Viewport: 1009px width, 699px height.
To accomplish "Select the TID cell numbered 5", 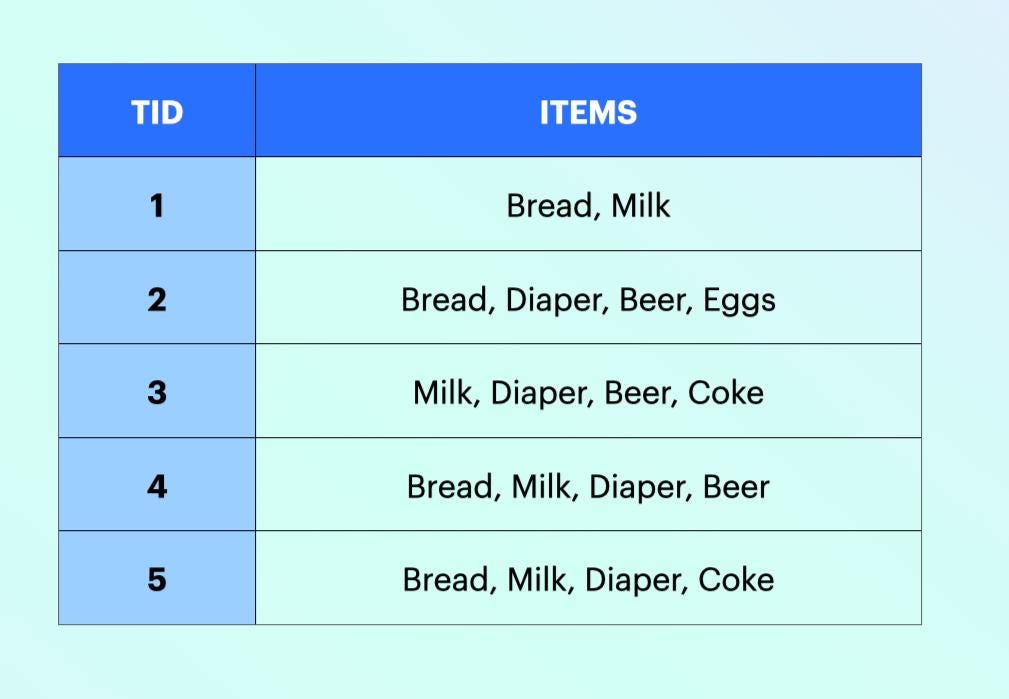I will coord(157,578).
